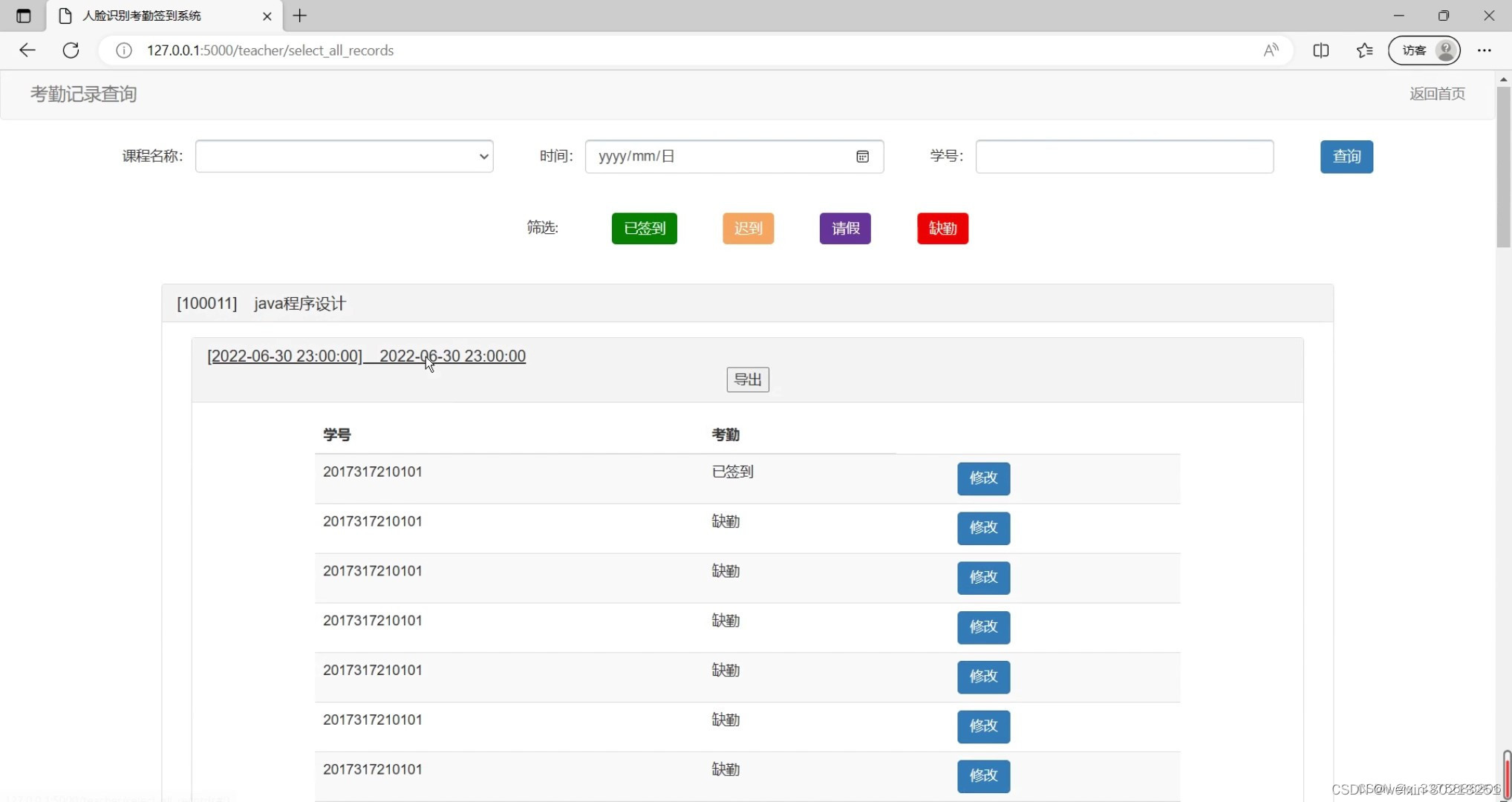Open a new browser tab
Image resolution: width=1512 pixels, height=802 pixels.
[300, 16]
